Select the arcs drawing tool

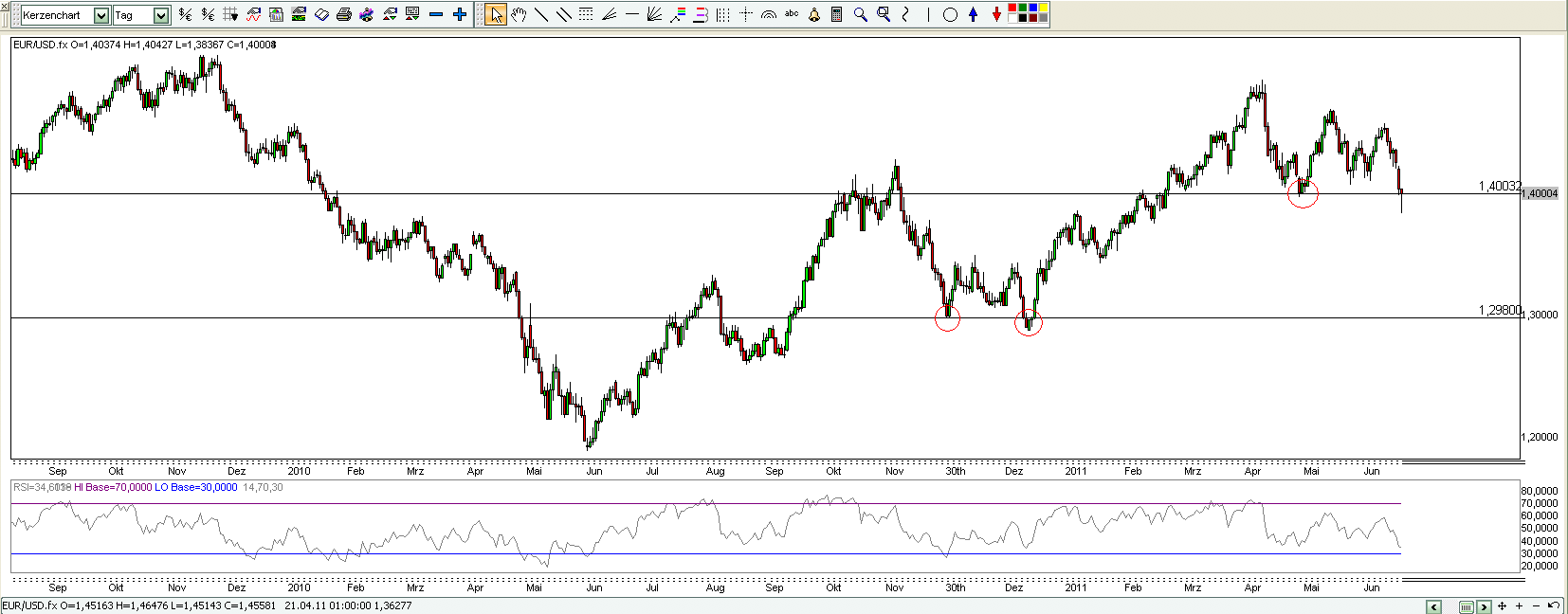[x=769, y=14]
